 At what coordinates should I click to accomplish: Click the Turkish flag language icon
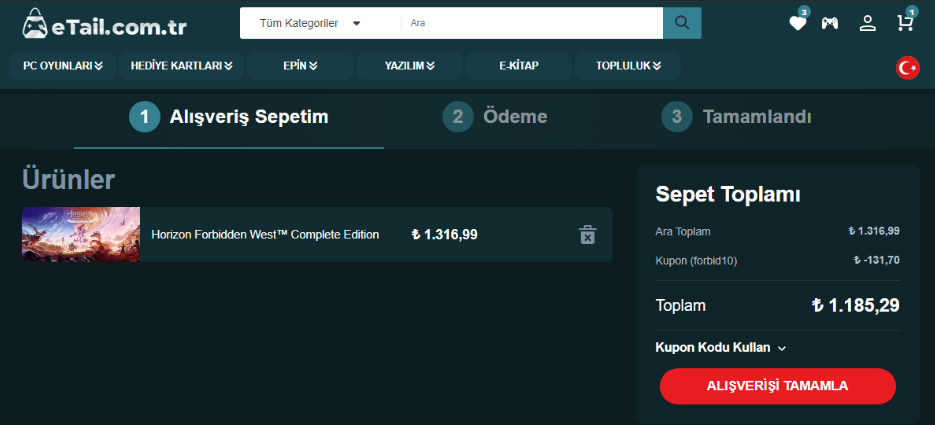coord(908,68)
